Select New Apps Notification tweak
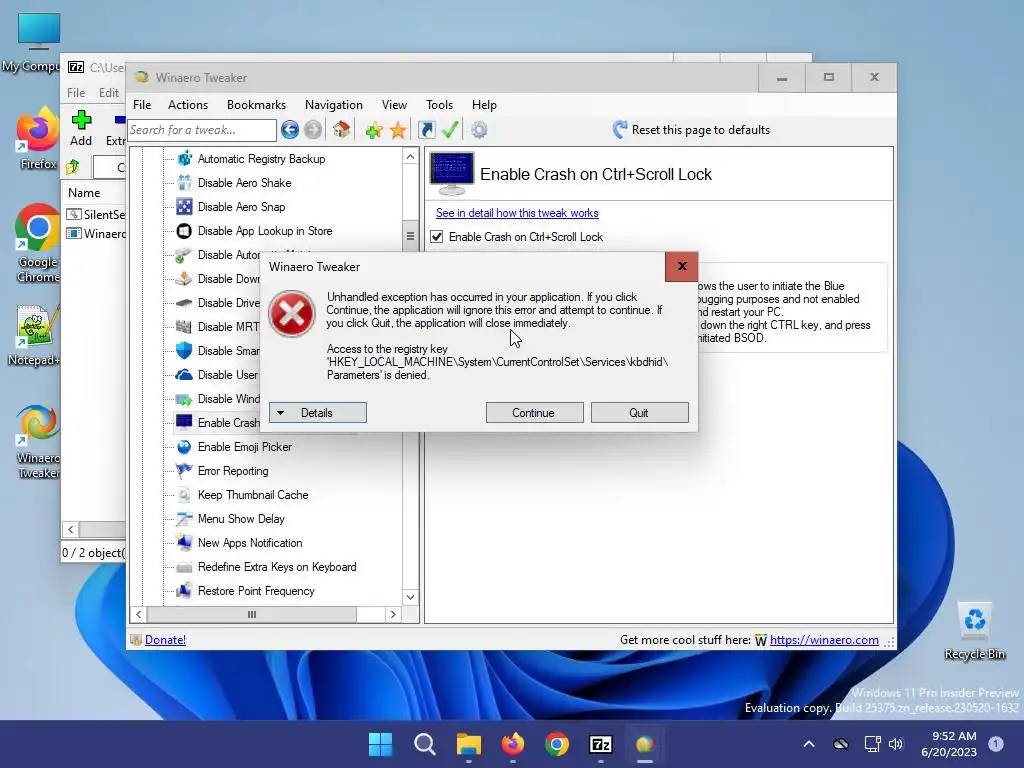 (x=249, y=543)
